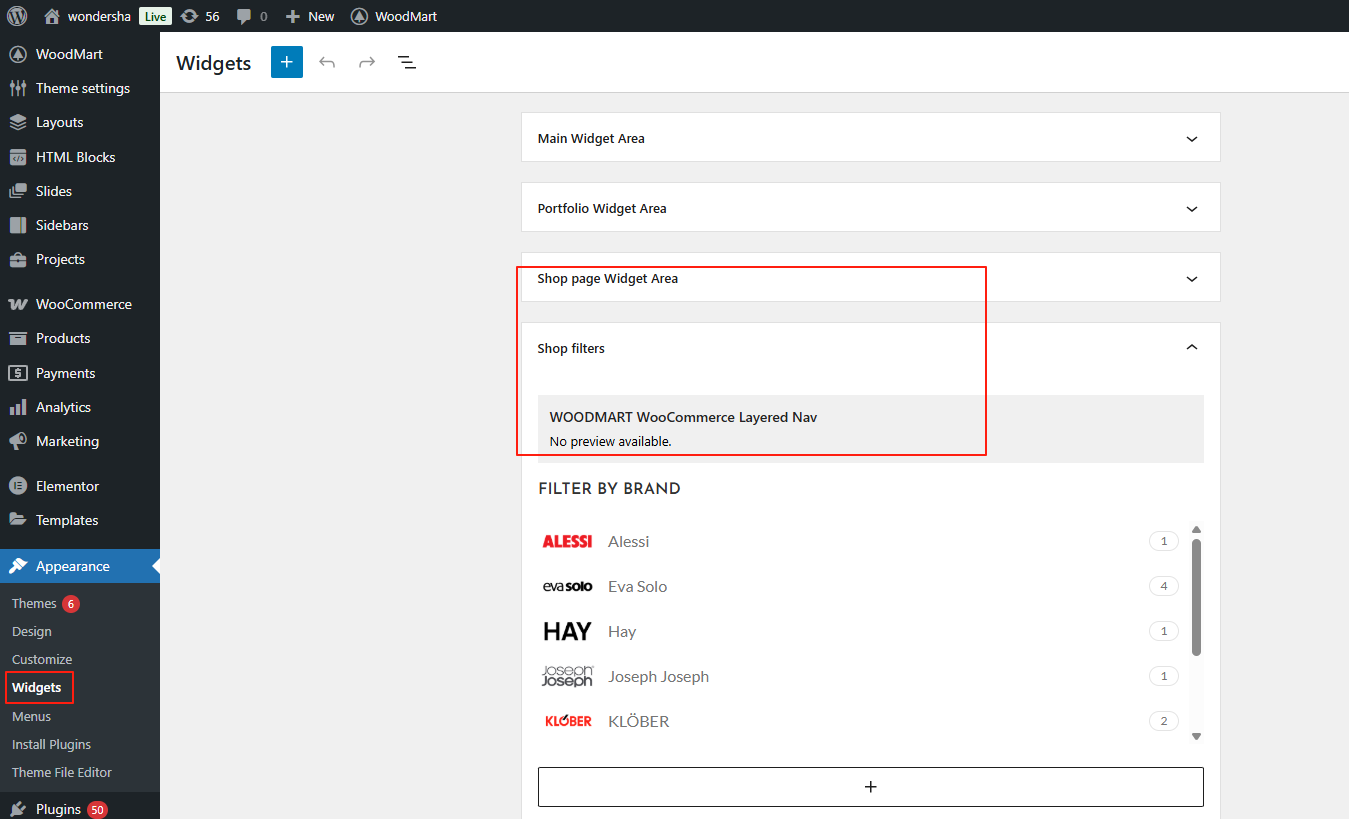The width and height of the screenshot is (1349, 819).
Task: Select the Eva Solo brand filter
Action: click(637, 586)
